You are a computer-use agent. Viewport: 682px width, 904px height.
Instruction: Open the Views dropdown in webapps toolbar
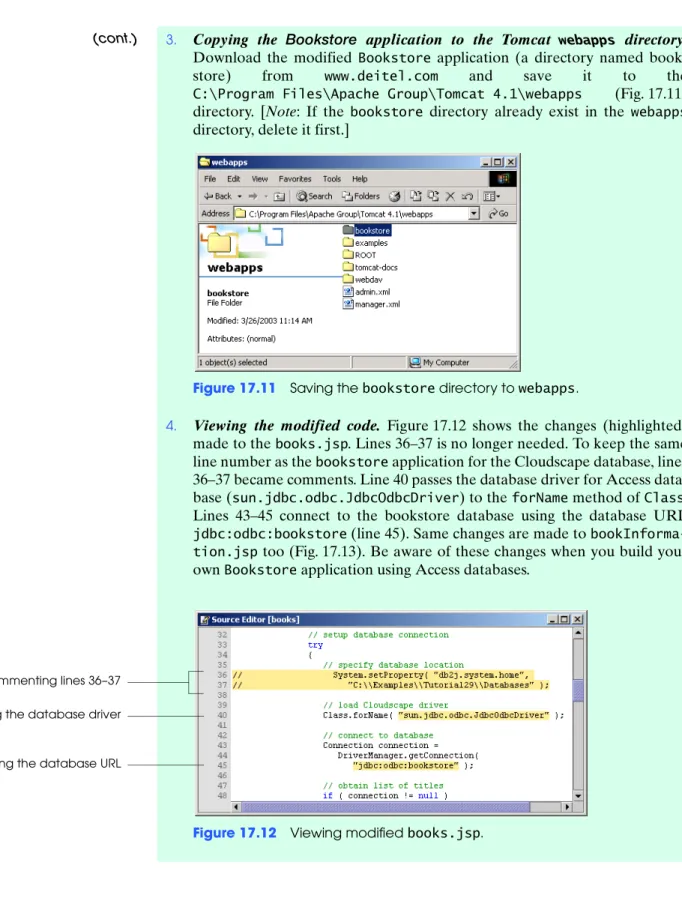pyautogui.click(x=491, y=197)
